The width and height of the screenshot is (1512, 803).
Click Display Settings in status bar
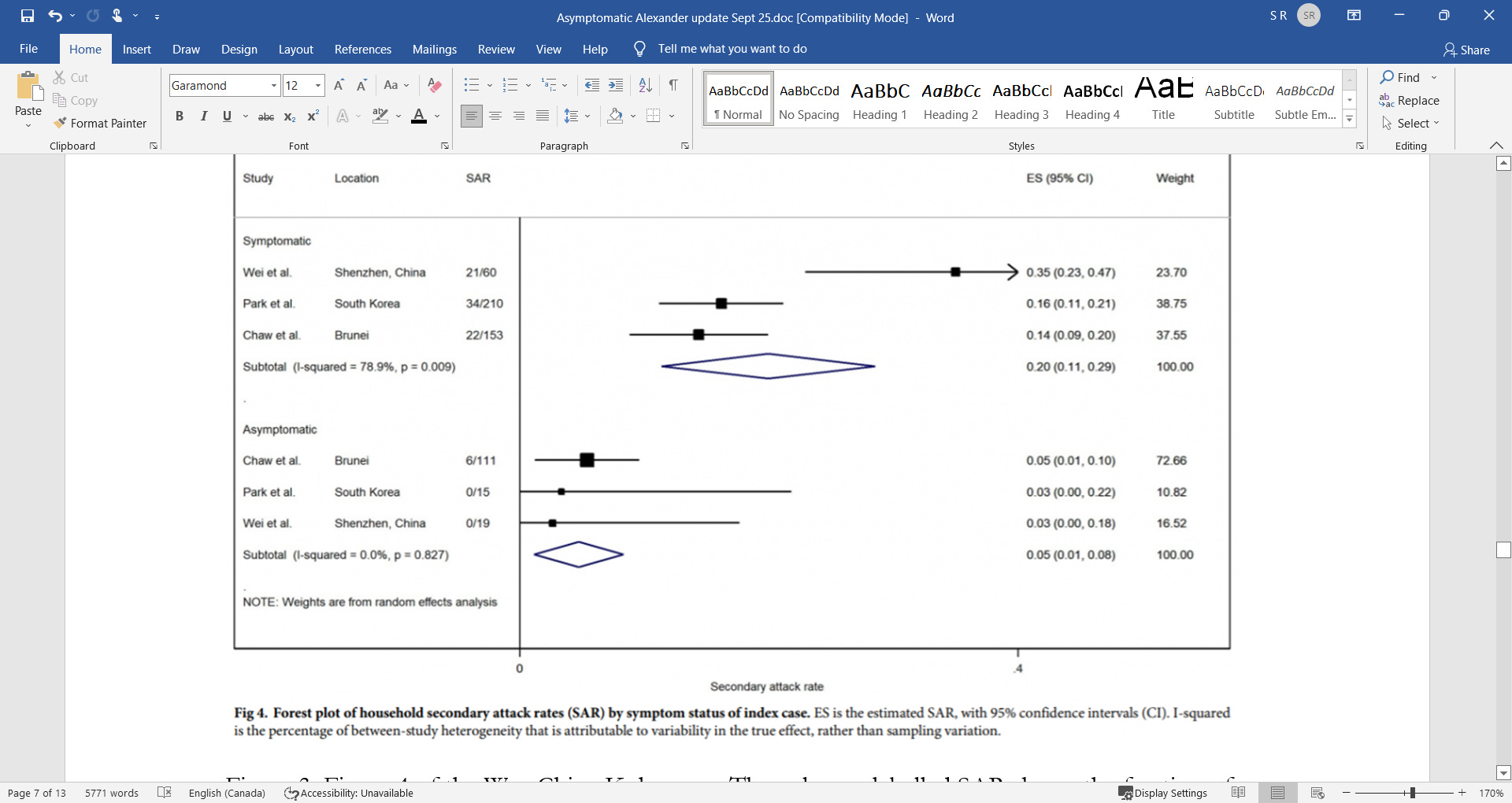click(x=1162, y=793)
